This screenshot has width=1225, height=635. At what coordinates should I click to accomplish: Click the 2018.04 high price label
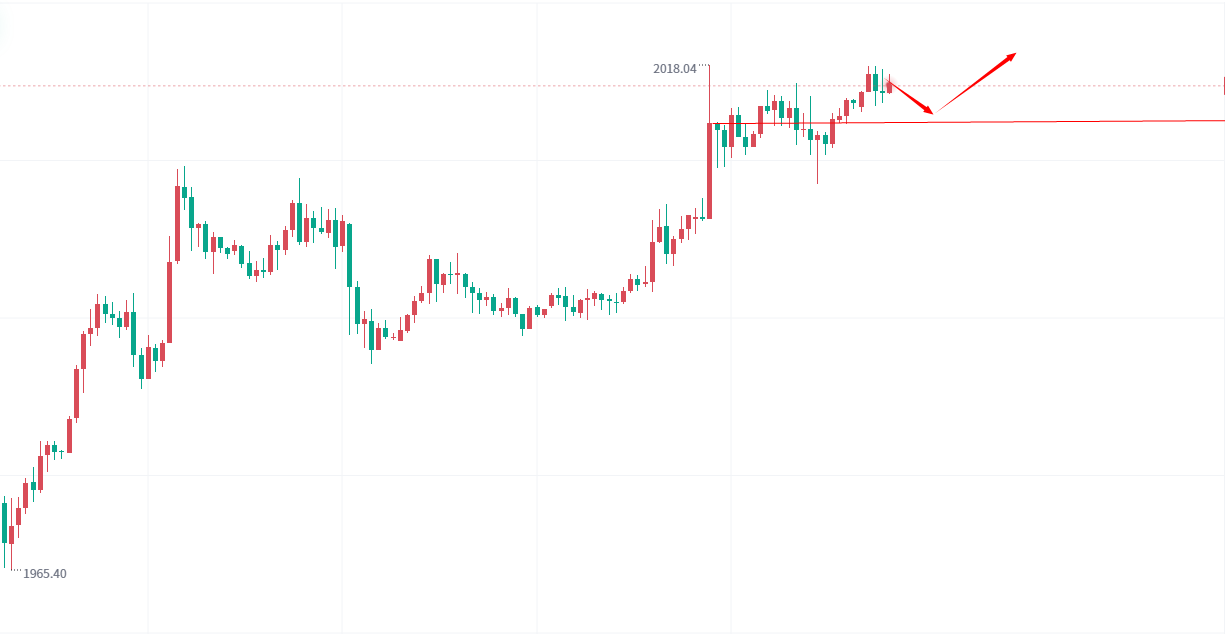click(675, 69)
